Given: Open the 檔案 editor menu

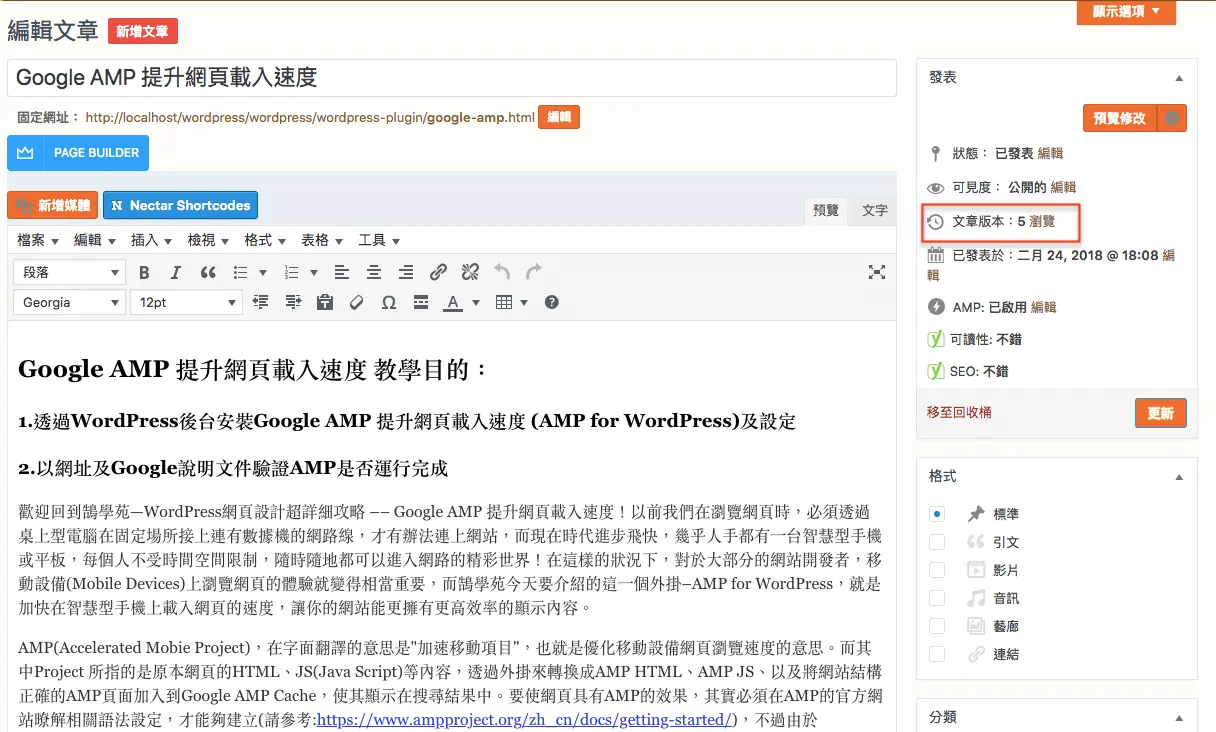Looking at the screenshot, I should pyautogui.click(x=38, y=240).
